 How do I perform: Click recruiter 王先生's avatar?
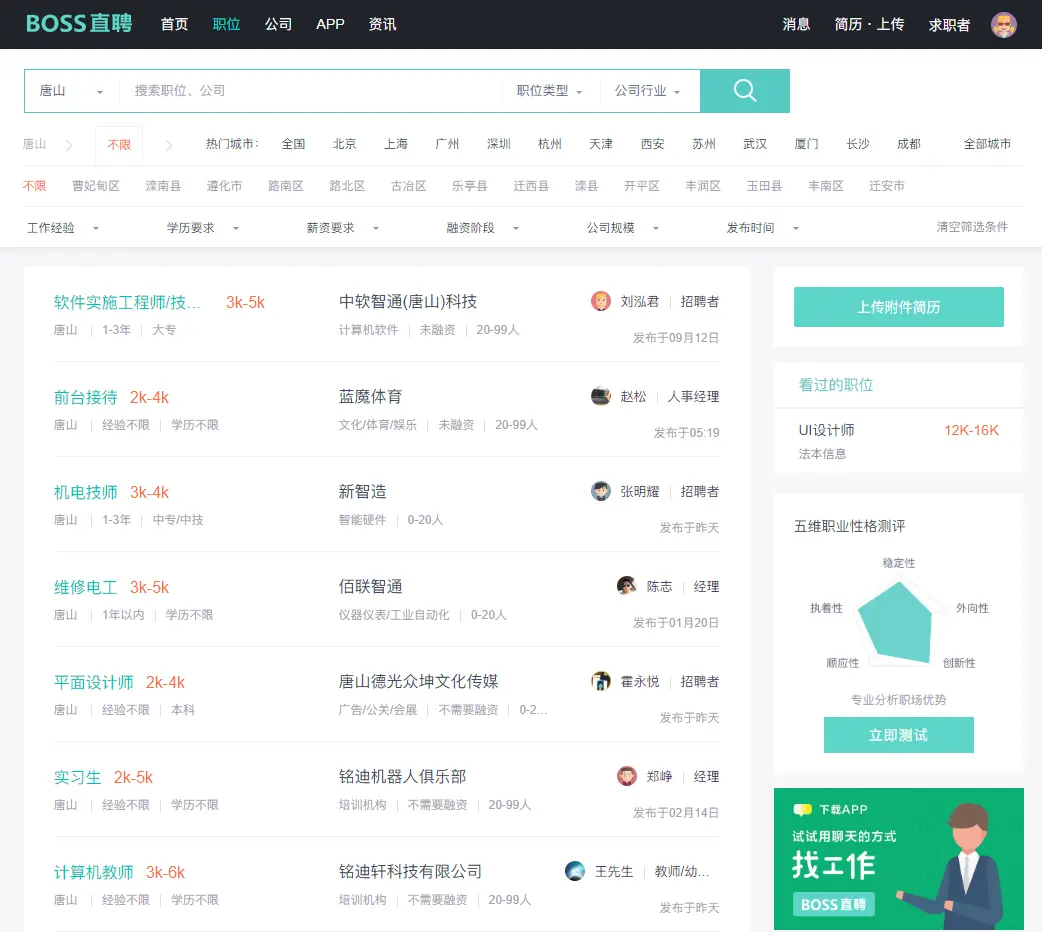point(575,871)
